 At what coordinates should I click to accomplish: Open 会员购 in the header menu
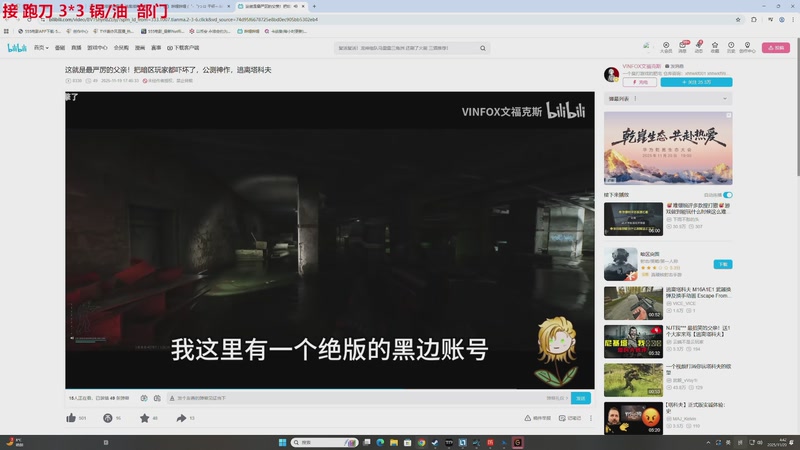(x=121, y=47)
